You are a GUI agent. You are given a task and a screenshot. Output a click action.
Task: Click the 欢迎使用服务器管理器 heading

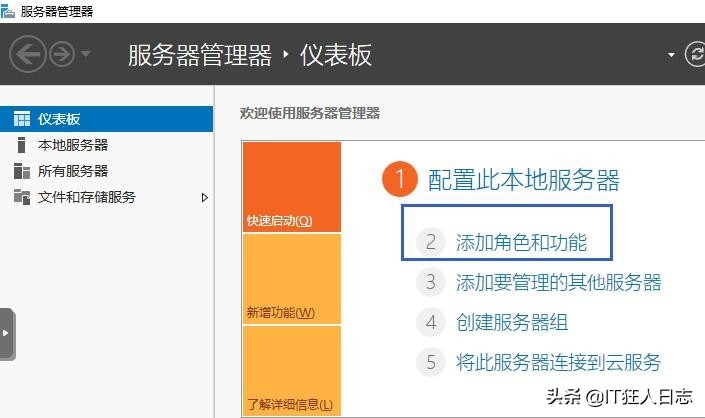click(310, 113)
